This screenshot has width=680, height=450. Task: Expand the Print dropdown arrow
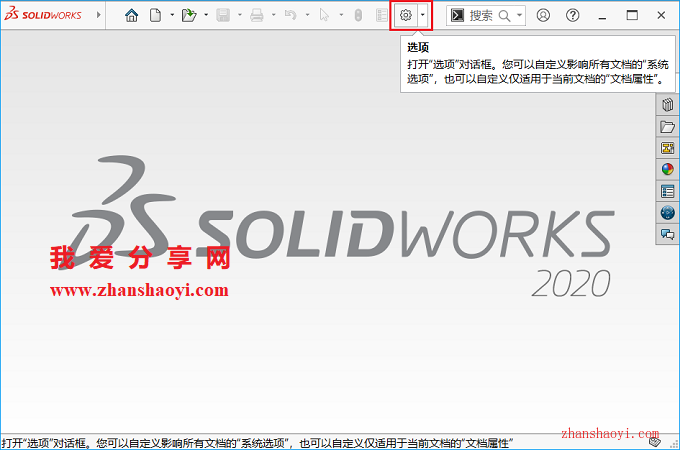pyautogui.click(x=274, y=15)
